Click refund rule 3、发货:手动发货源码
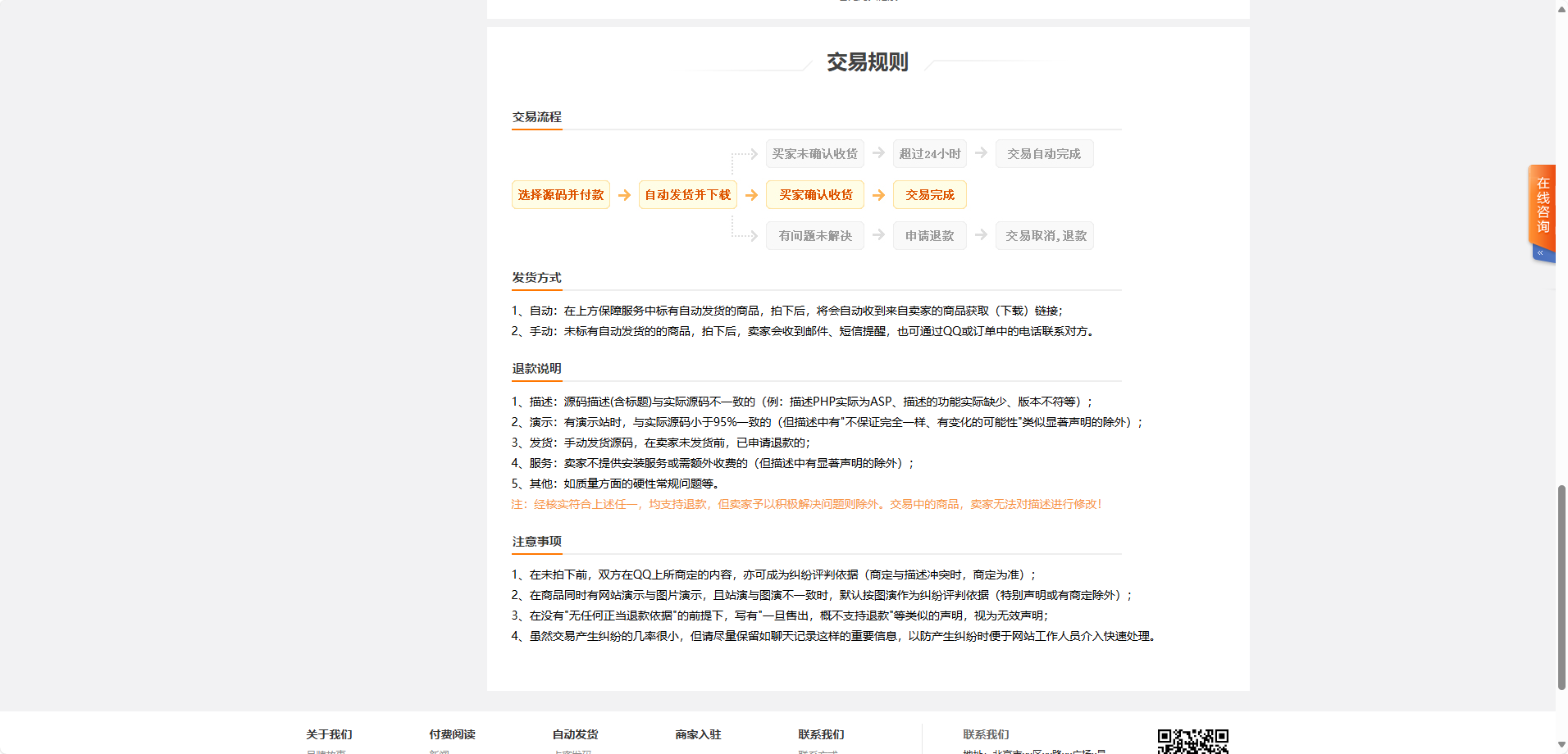 pyautogui.click(x=661, y=443)
